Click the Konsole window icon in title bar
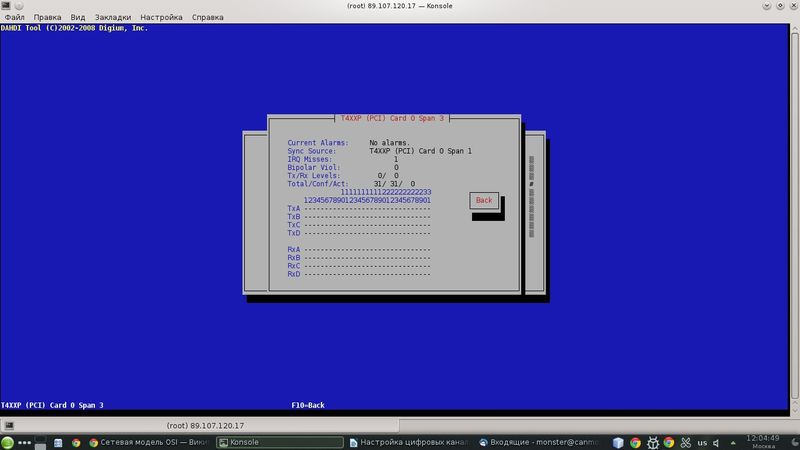The width and height of the screenshot is (800, 450). (x=8, y=5)
